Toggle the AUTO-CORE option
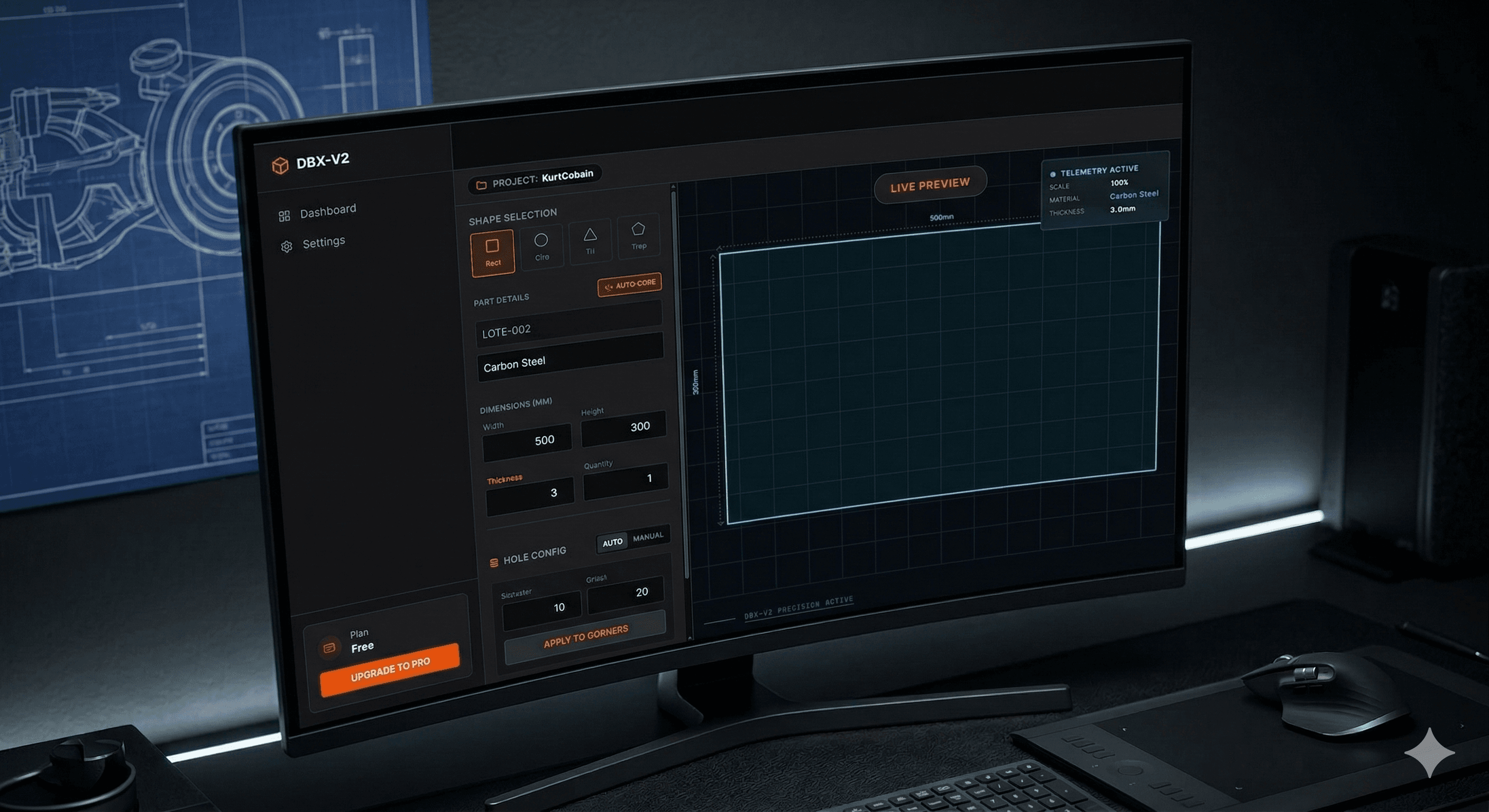 (x=629, y=285)
